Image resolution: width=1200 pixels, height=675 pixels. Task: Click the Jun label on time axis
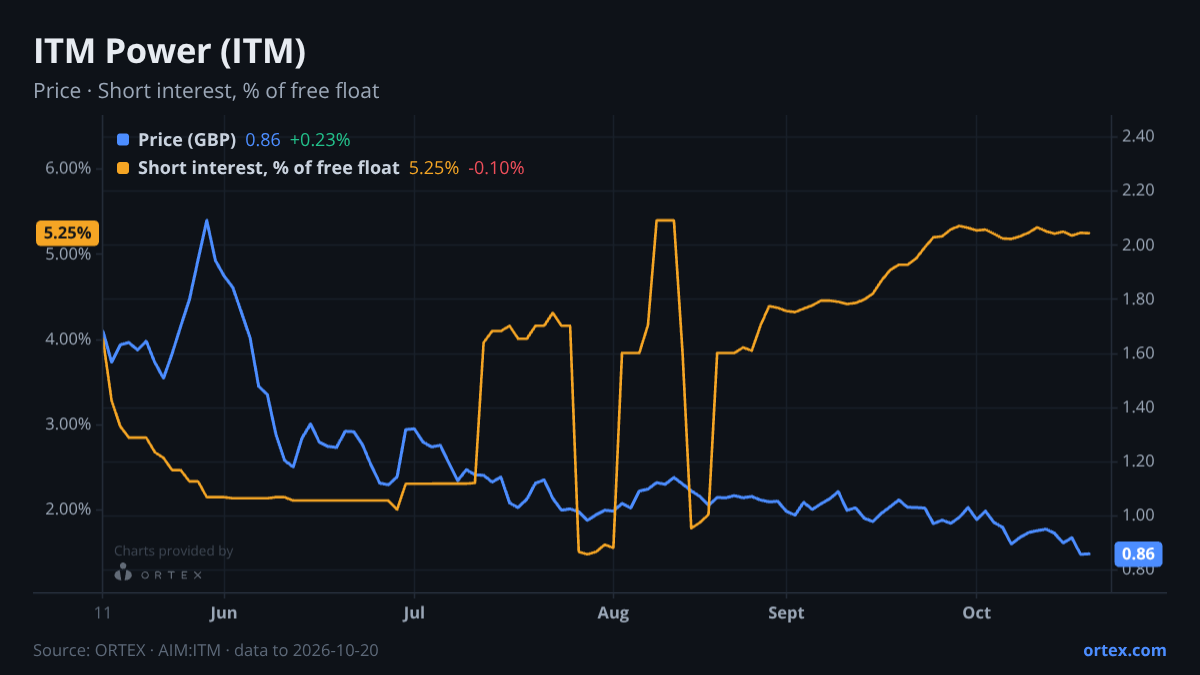[224, 612]
